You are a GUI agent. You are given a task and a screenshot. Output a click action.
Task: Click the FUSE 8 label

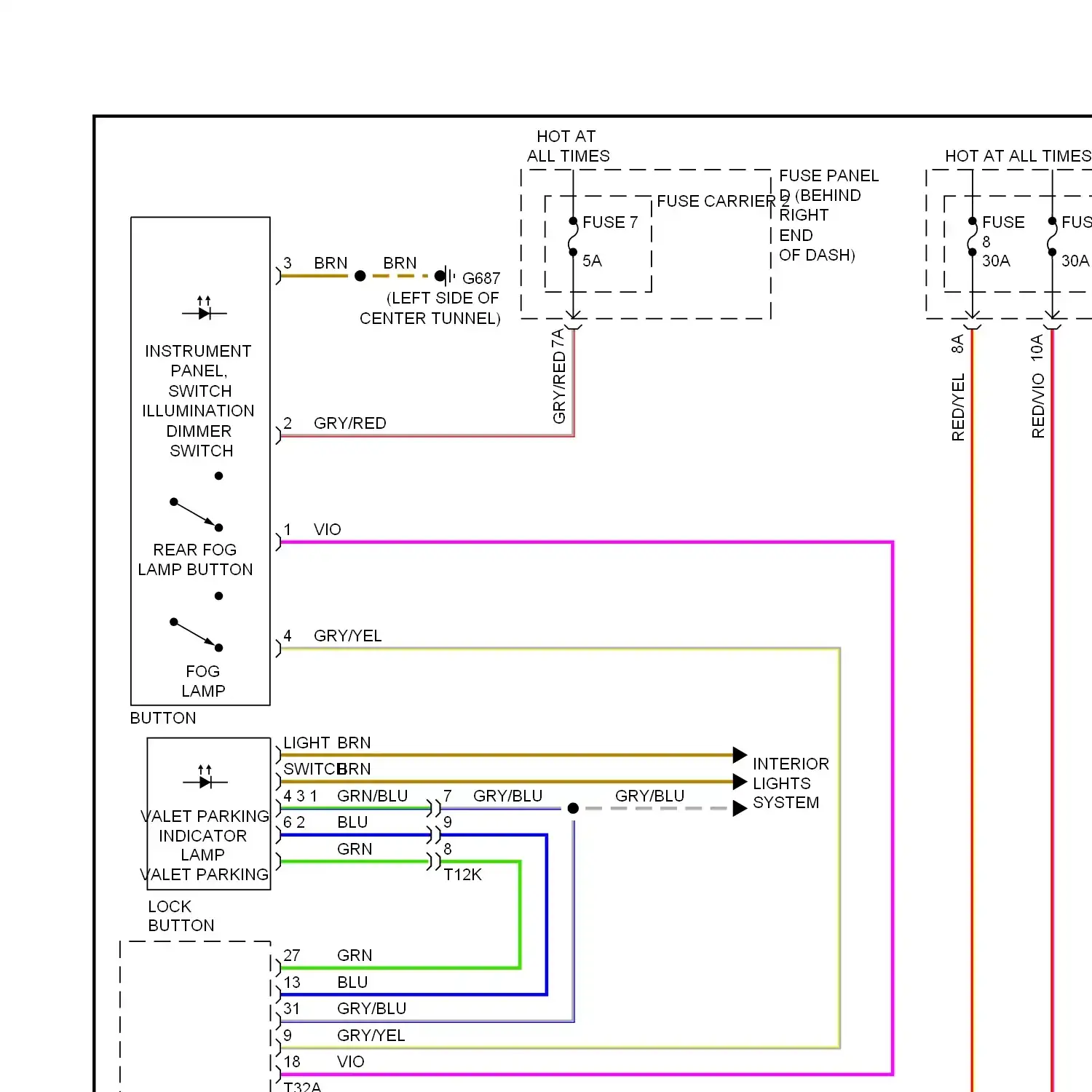click(x=1003, y=232)
